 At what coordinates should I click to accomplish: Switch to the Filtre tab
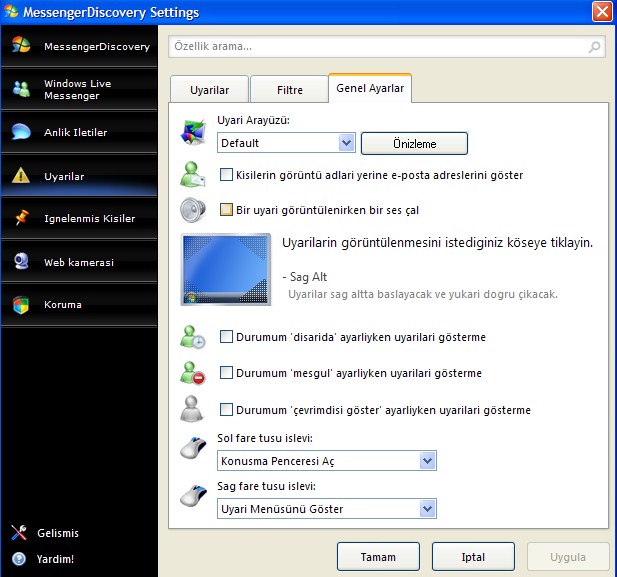point(289,90)
